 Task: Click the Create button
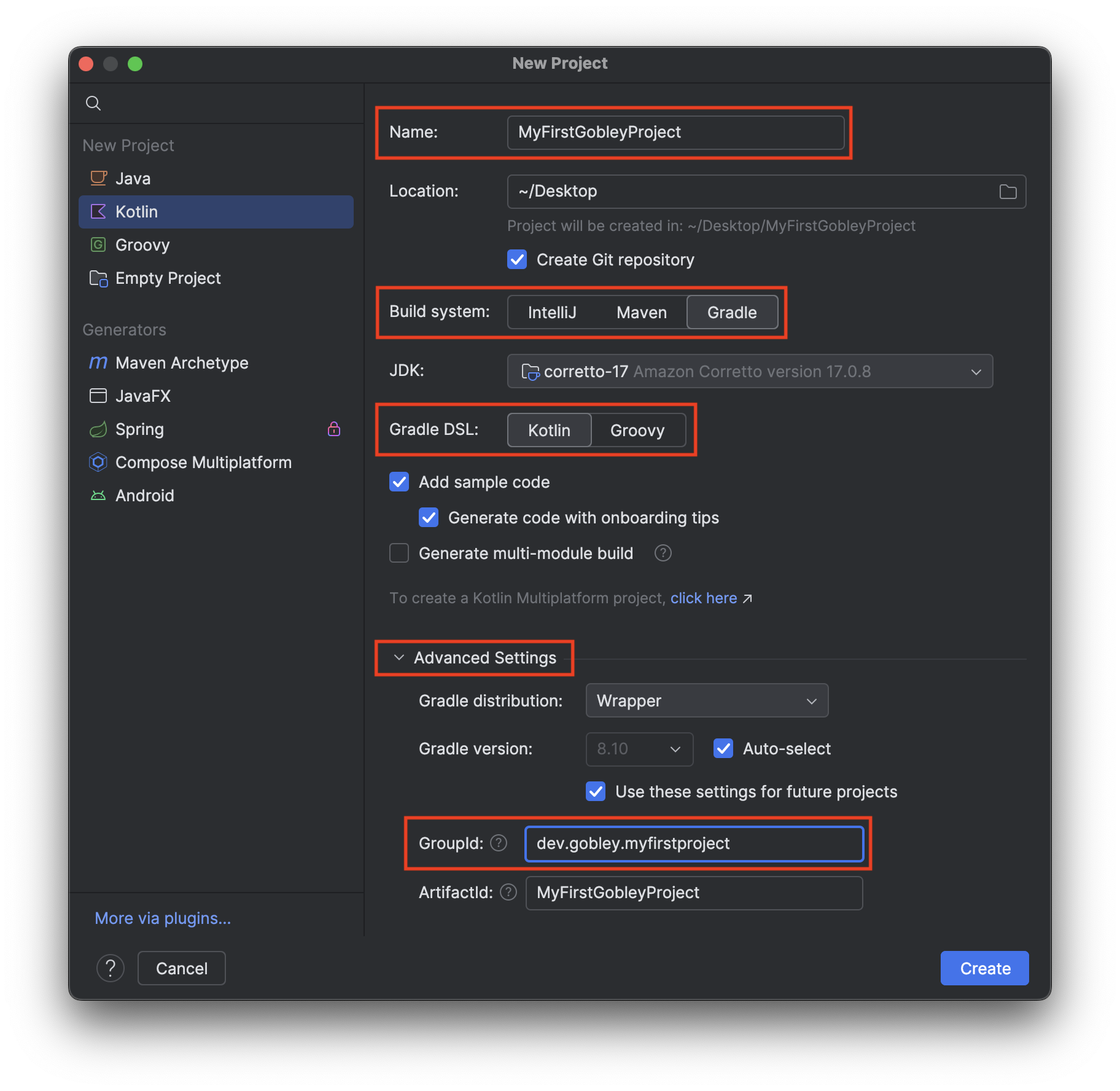point(984,968)
